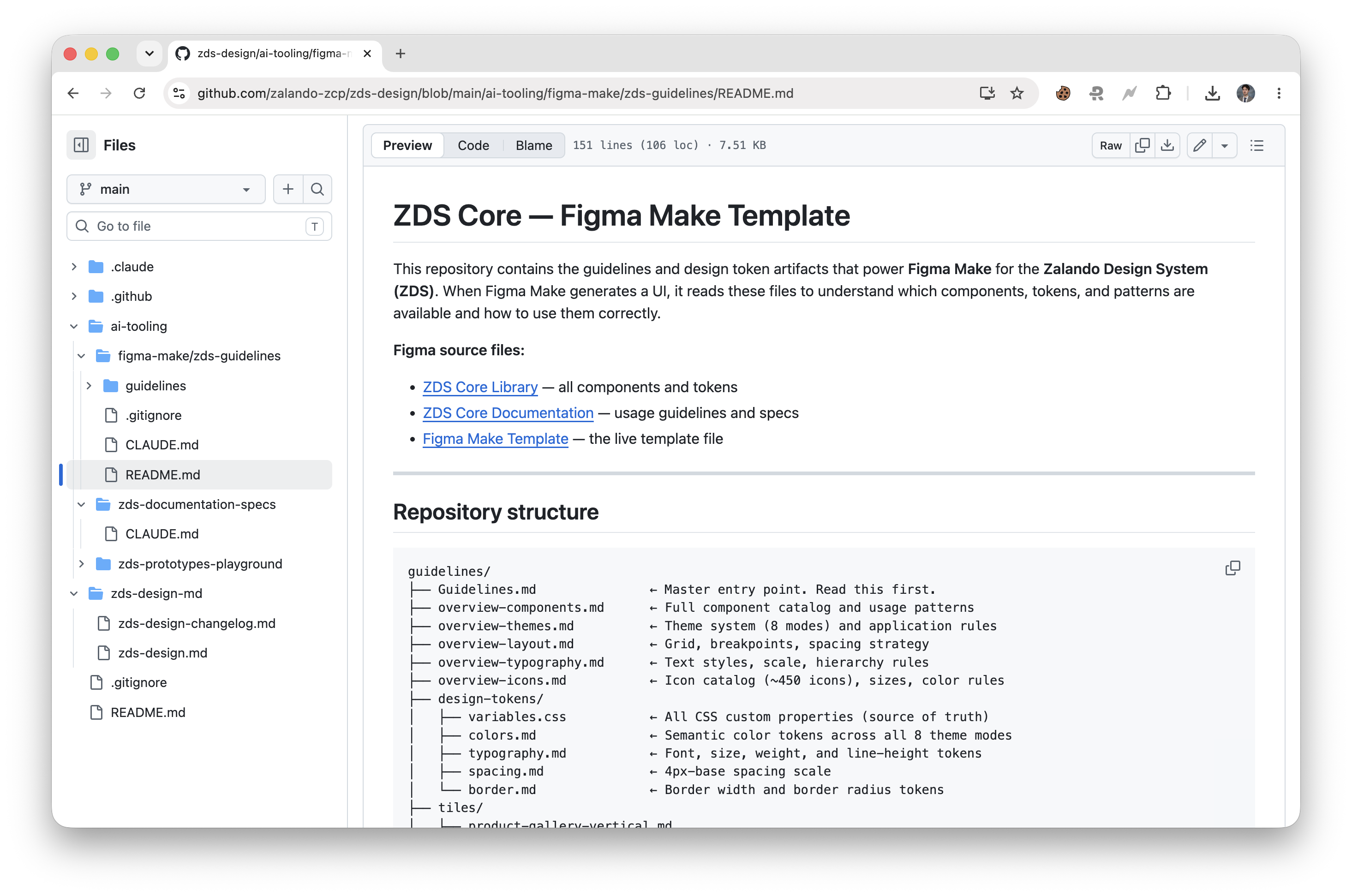
Task: Copy raw file contents icon
Action: click(x=1143, y=145)
